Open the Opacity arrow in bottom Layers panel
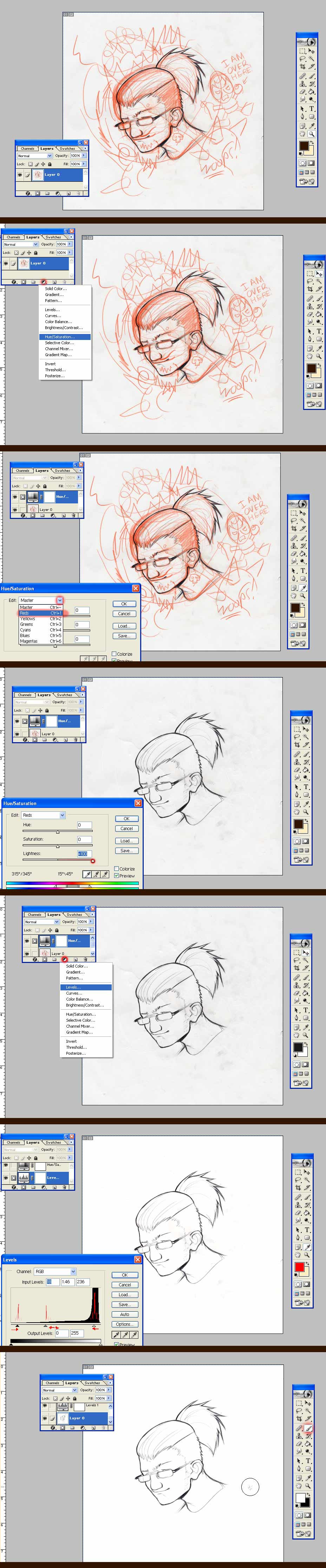Screen dimensions: 326x1568 [x=109, y=1390]
